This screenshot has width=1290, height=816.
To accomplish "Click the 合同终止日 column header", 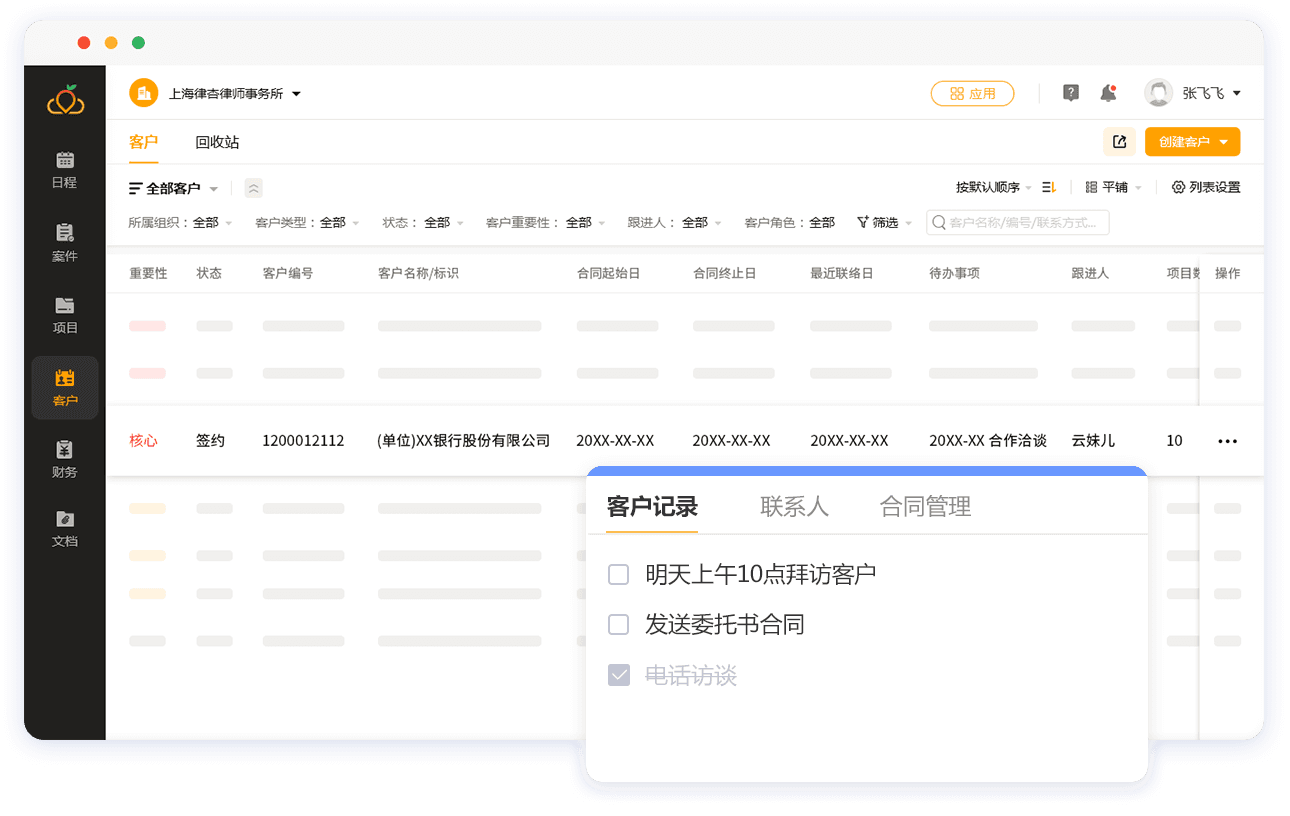I will (724, 273).
